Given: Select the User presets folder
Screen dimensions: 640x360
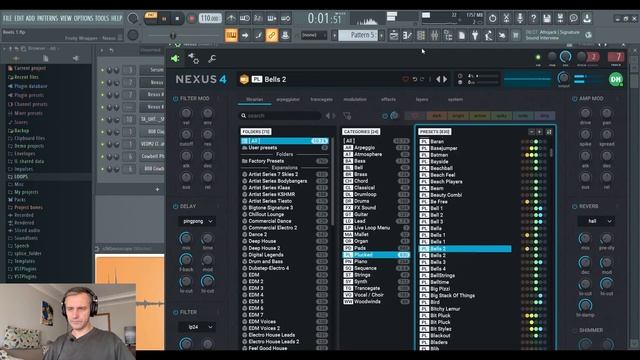Looking at the screenshot, I should (284, 148).
